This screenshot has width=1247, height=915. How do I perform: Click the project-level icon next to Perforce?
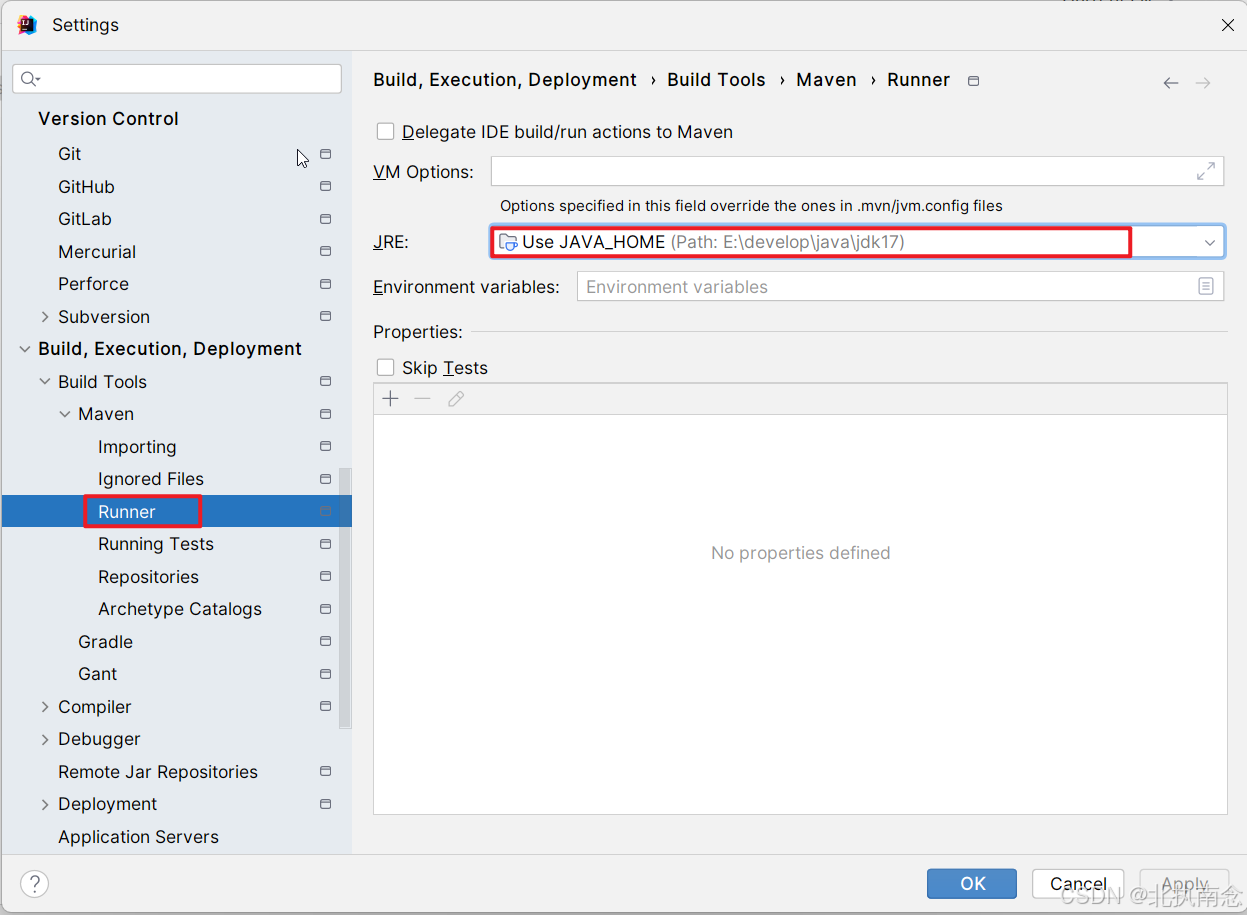[x=325, y=284]
